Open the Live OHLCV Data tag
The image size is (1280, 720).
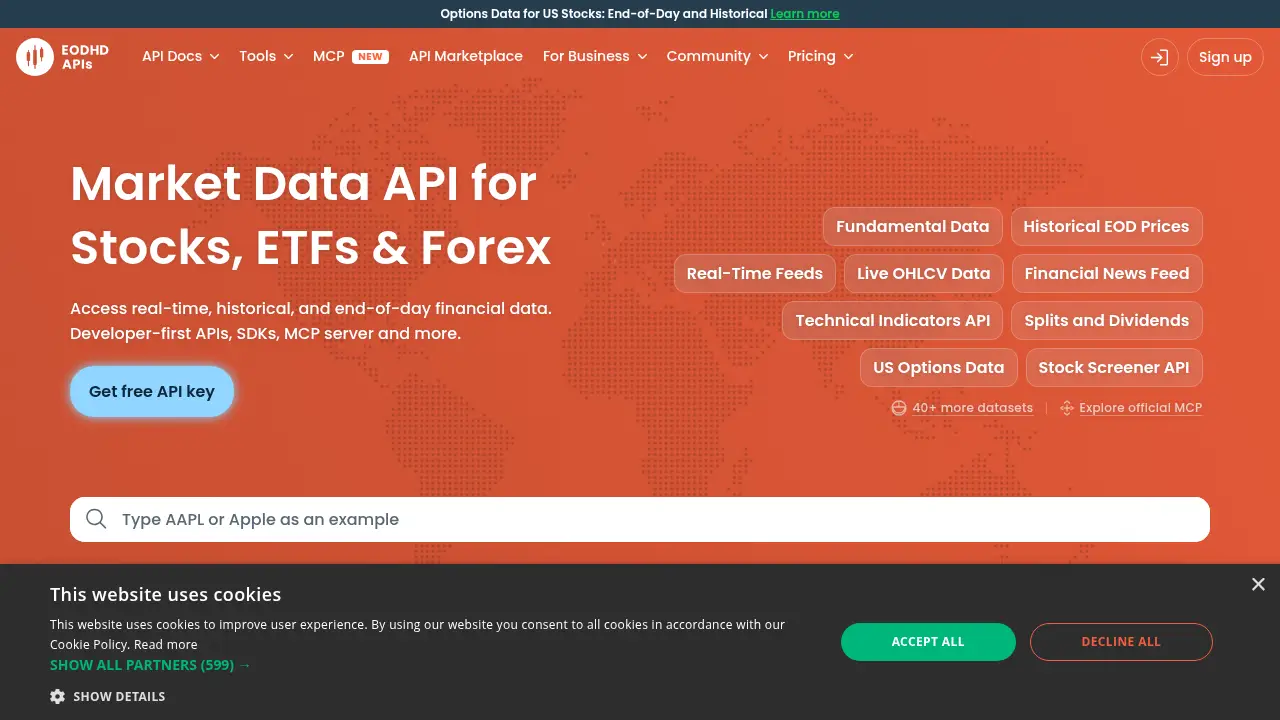coord(924,273)
